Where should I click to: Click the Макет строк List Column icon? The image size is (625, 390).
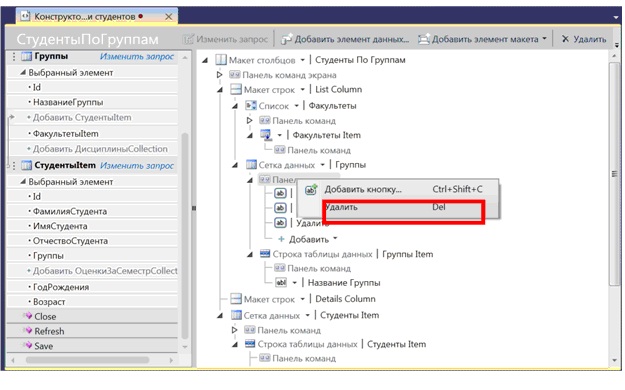point(236,89)
